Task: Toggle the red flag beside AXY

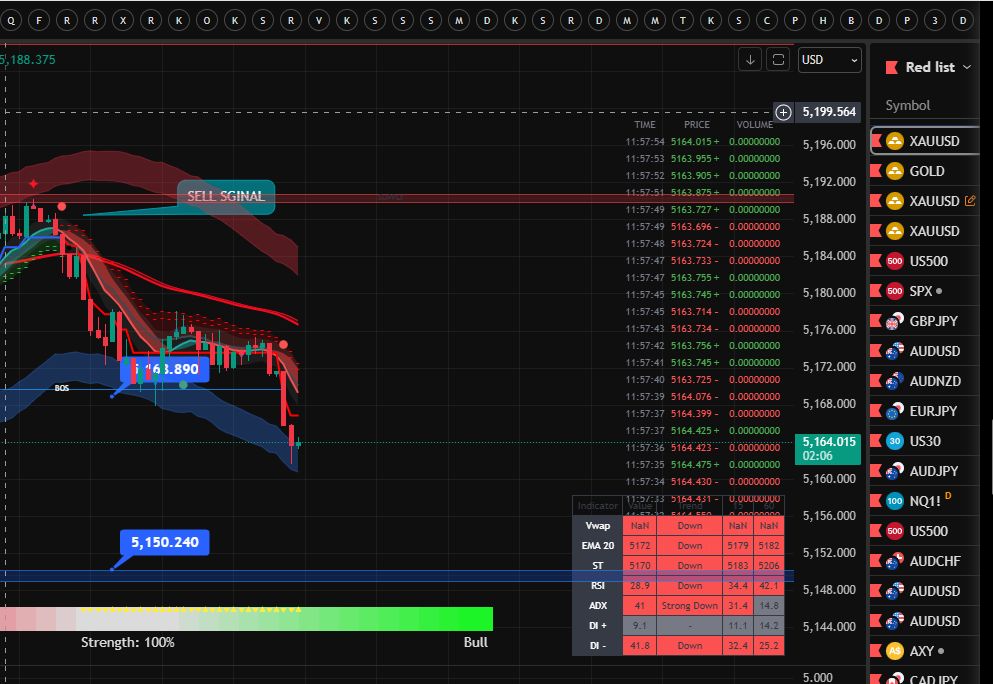Action: click(877, 651)
